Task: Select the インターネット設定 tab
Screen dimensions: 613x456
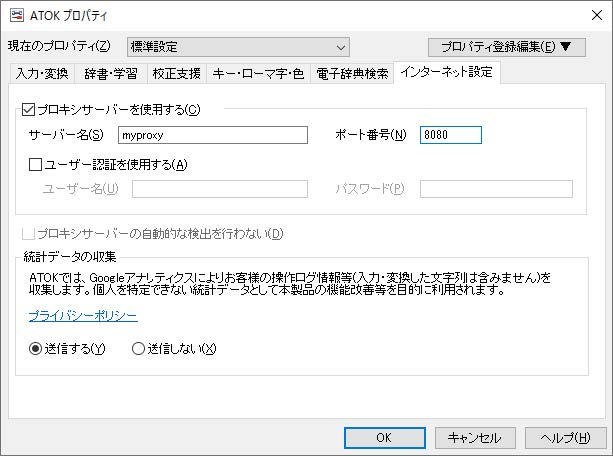Action: point(447,72)
